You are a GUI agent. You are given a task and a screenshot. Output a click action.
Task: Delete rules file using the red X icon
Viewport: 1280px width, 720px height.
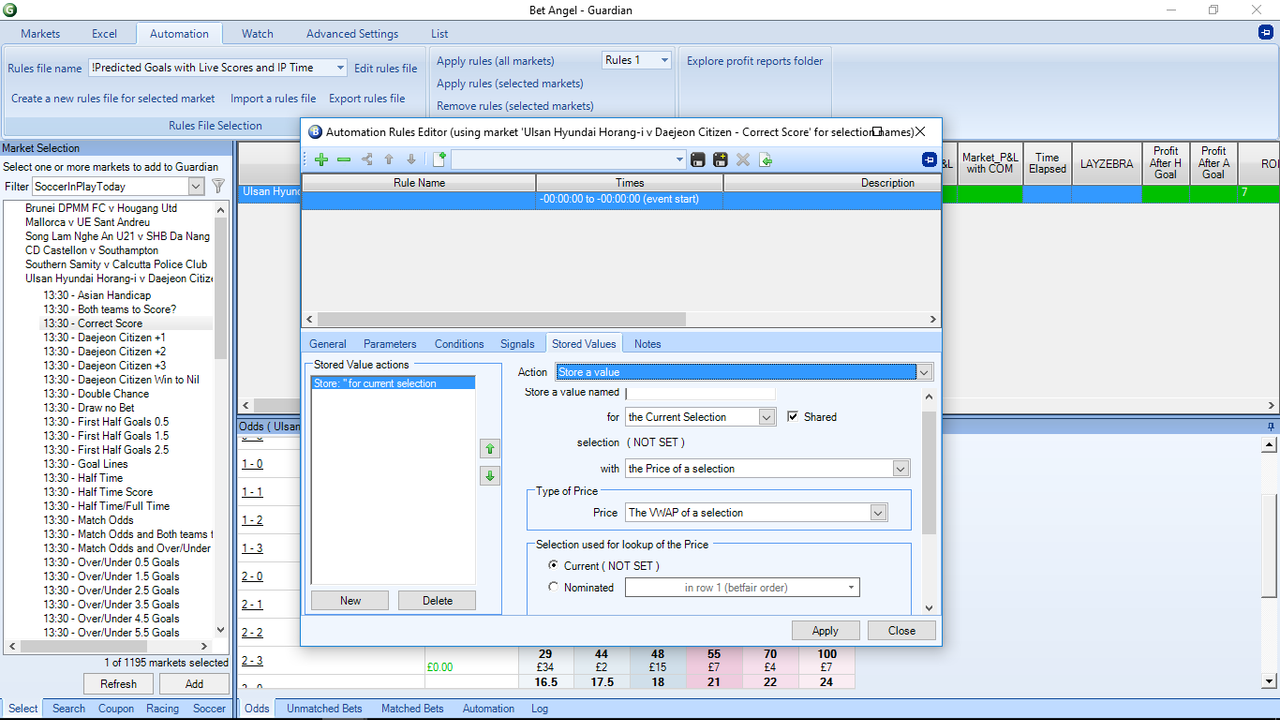click(x=743, y=159)
